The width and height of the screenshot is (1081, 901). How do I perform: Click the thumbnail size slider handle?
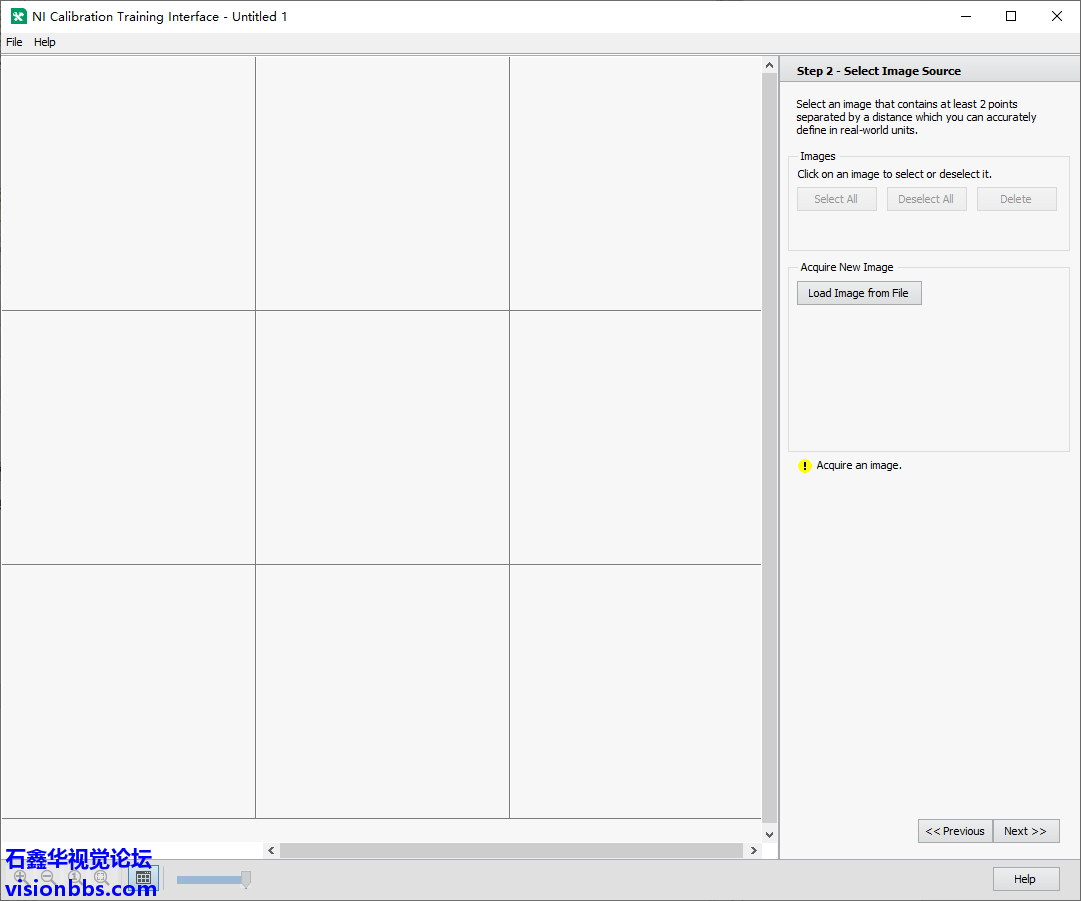[x=246, y=879]
